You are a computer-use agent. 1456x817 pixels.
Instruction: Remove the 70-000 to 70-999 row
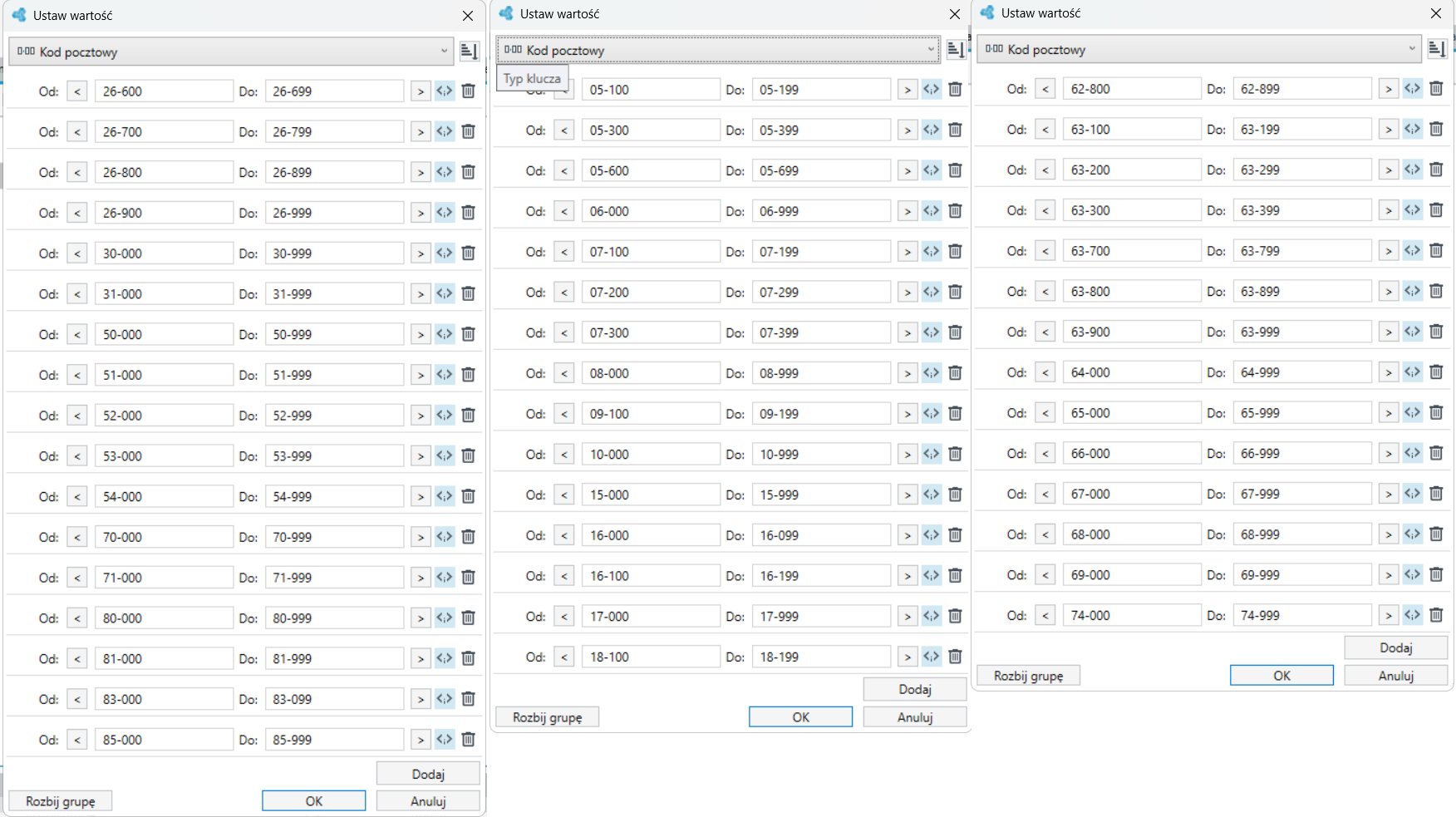point(469,537)
